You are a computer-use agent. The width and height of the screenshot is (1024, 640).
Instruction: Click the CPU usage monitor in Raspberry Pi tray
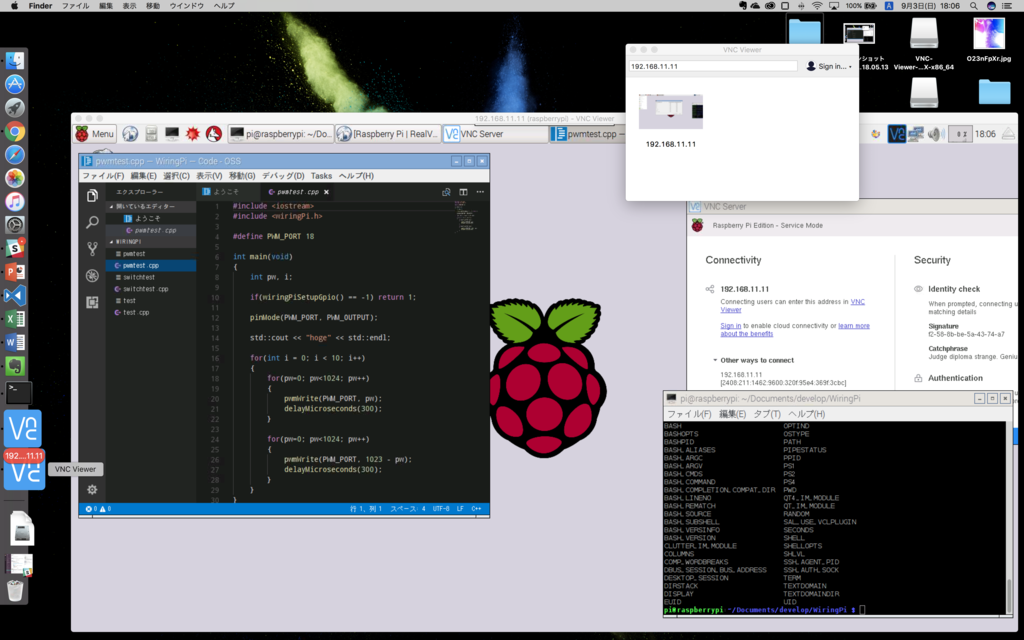(961, 134)
